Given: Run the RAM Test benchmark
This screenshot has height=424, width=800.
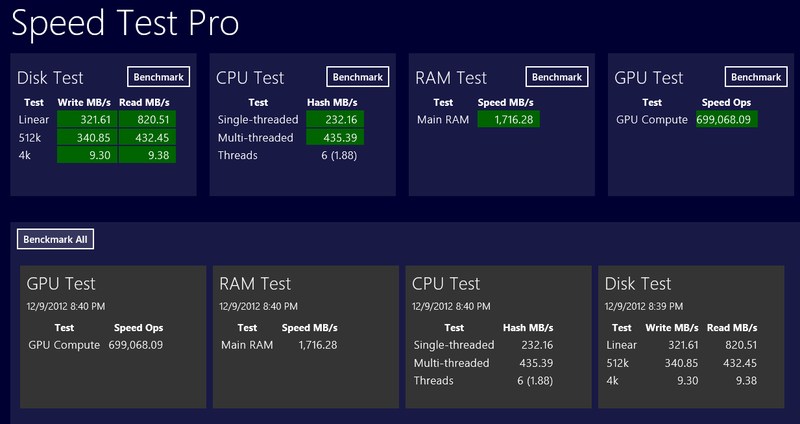Looking at the screenshot, I should click(x=556, y=77).
